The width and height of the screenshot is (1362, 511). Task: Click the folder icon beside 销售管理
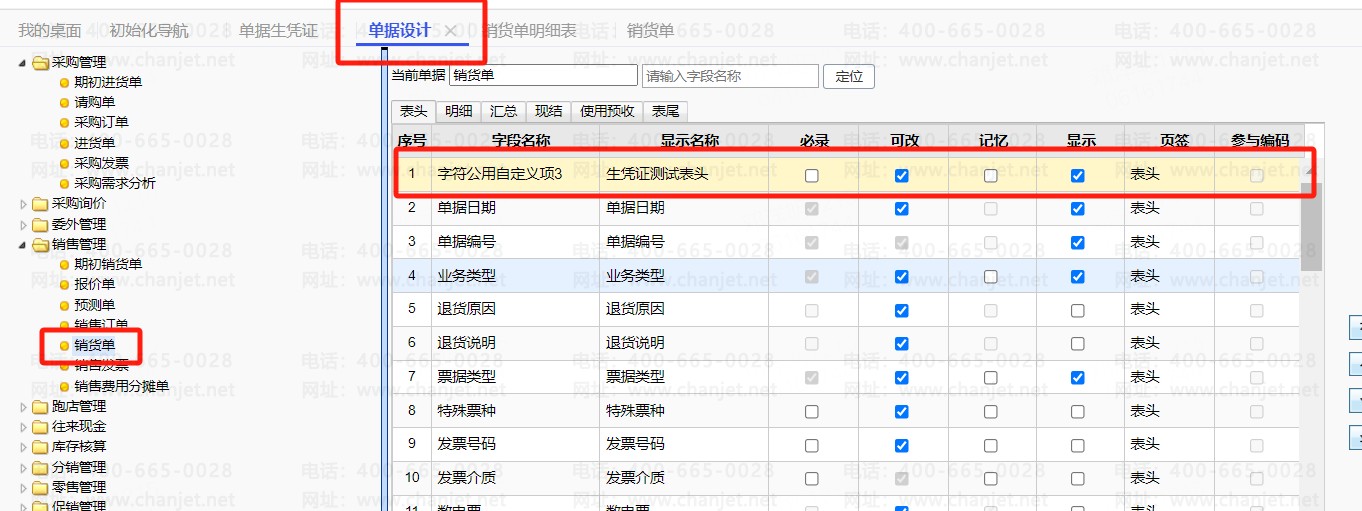coord(41,244)
